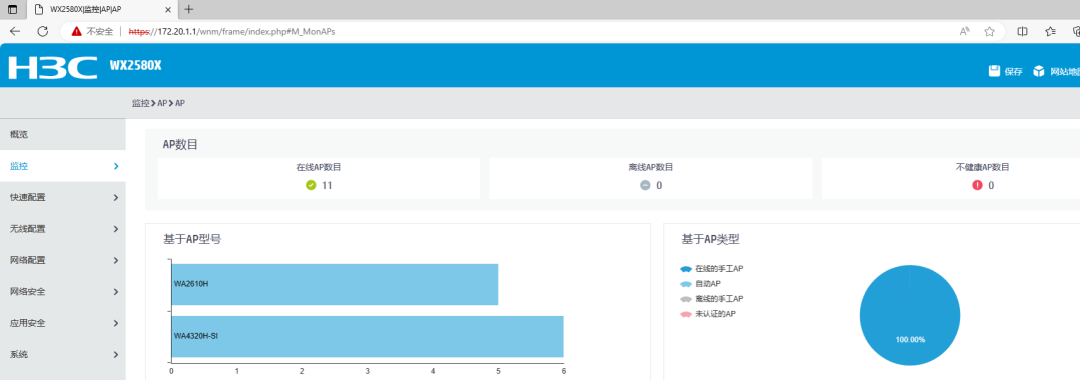This screenshot has height=380, width=1080.
Task: Click the red unhealthy AP alert icon
Action: [977, 184]
